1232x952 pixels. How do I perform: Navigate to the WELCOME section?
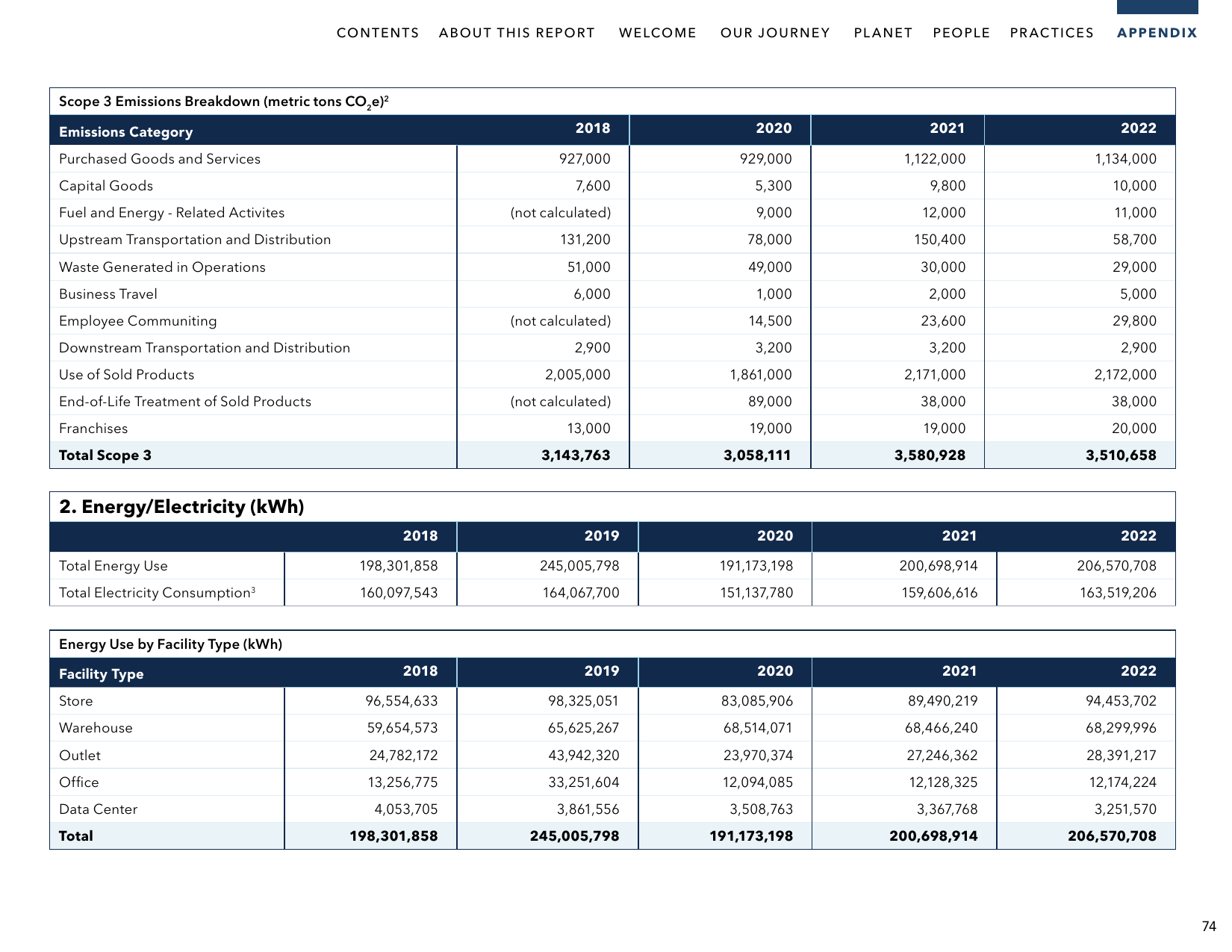coord(658,33)
